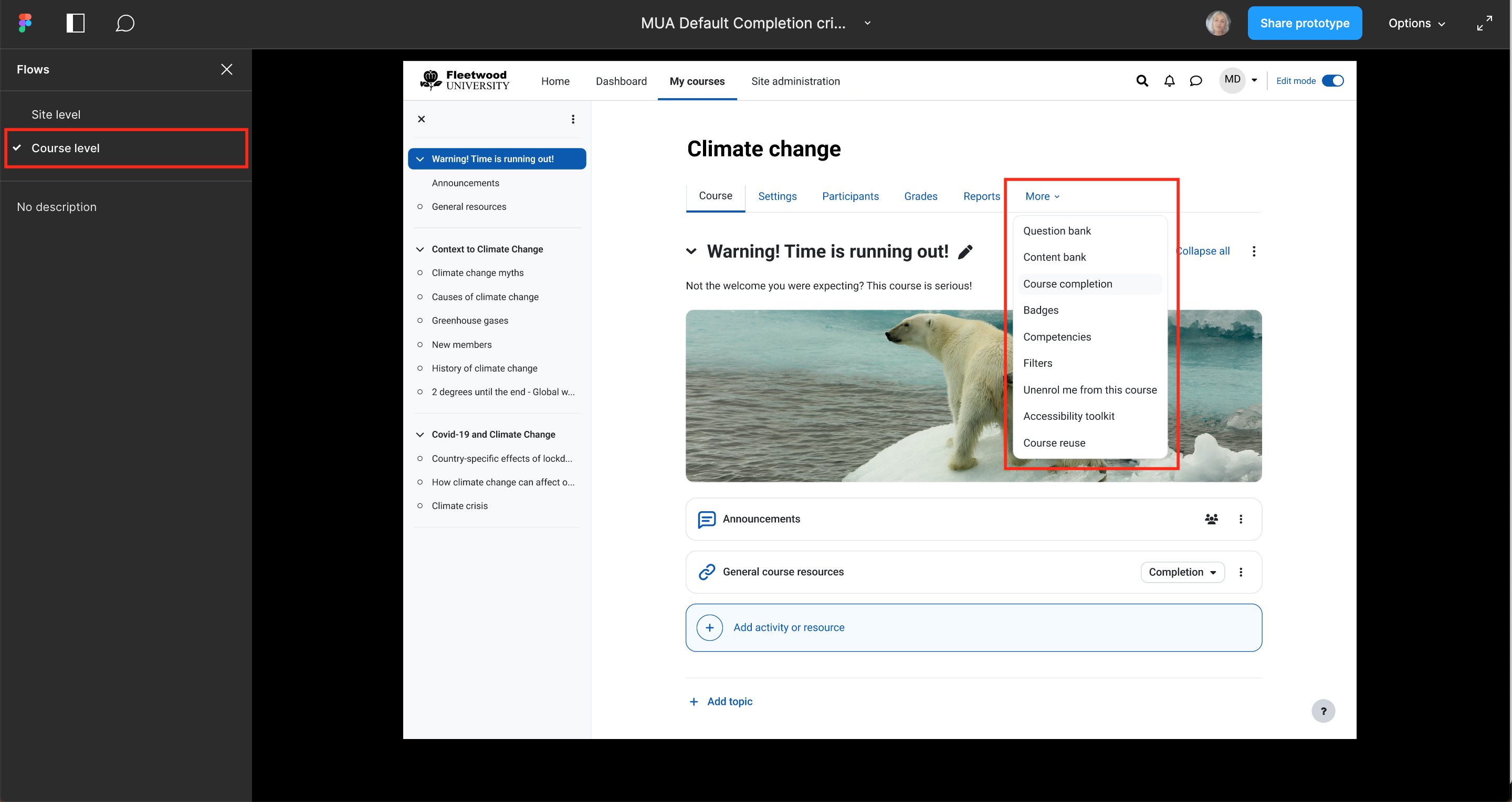
Task: Close the Flows panel
Action: 227,69
